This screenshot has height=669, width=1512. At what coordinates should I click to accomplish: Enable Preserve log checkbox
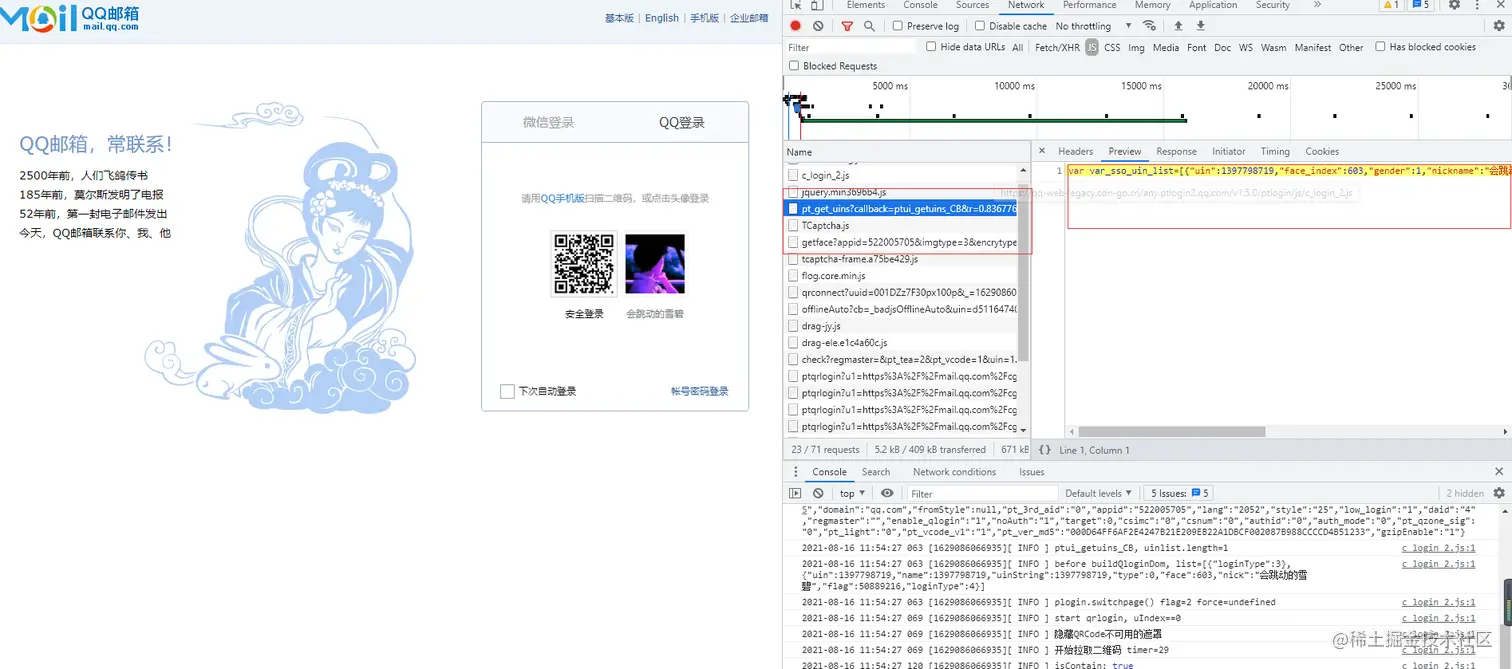pos(898,26)
